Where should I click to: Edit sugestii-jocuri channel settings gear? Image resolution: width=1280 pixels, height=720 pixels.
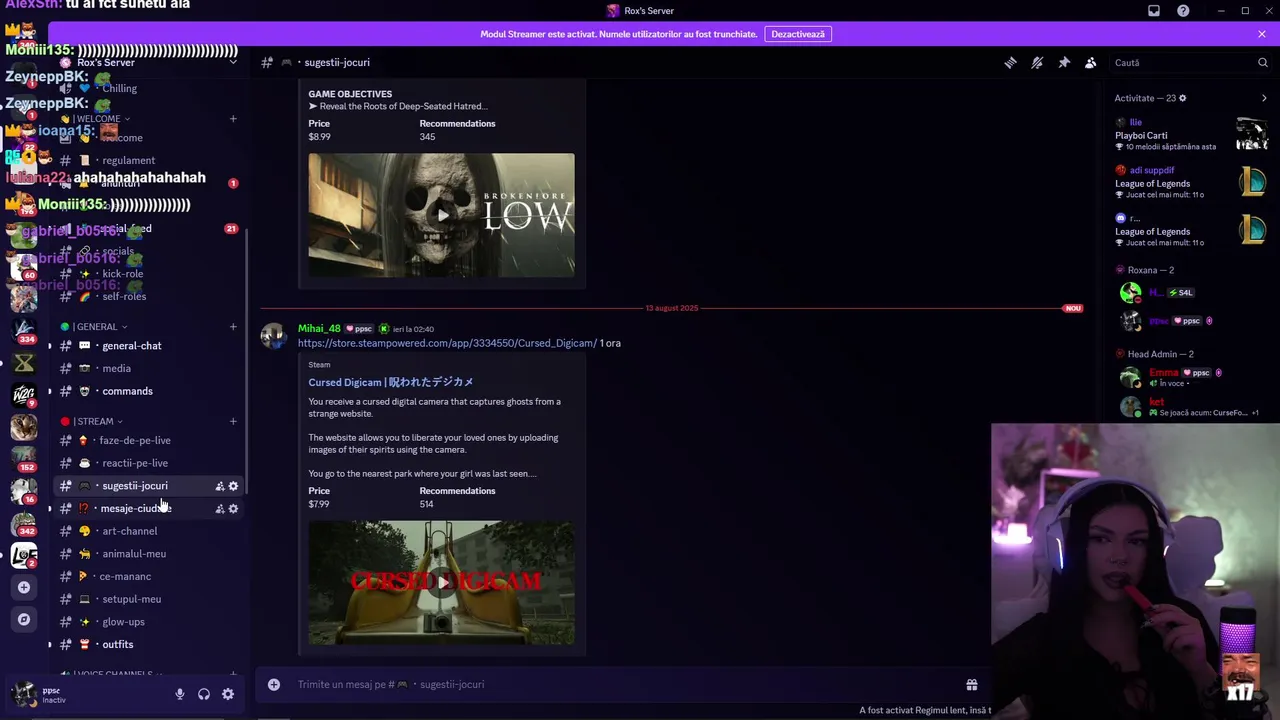click(234, 486)
